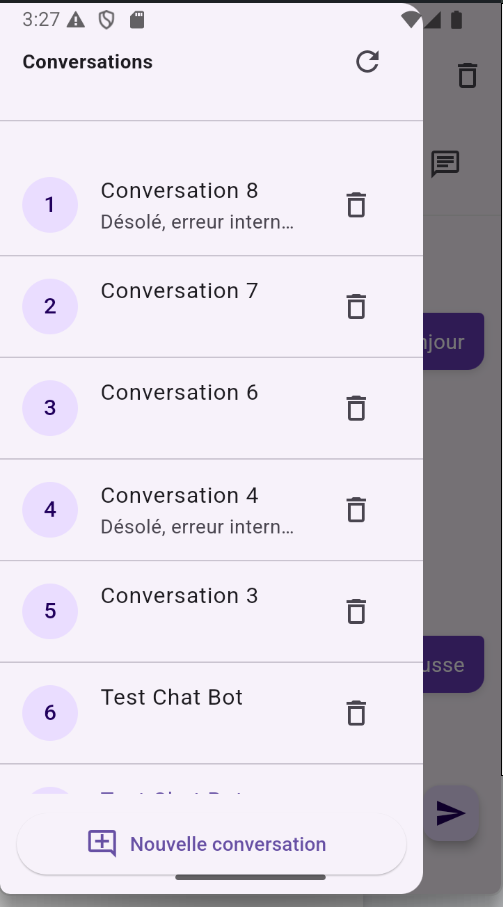
Task: Delete Conversation 7 with its trash icon
Action: click(x=356, y=307)
